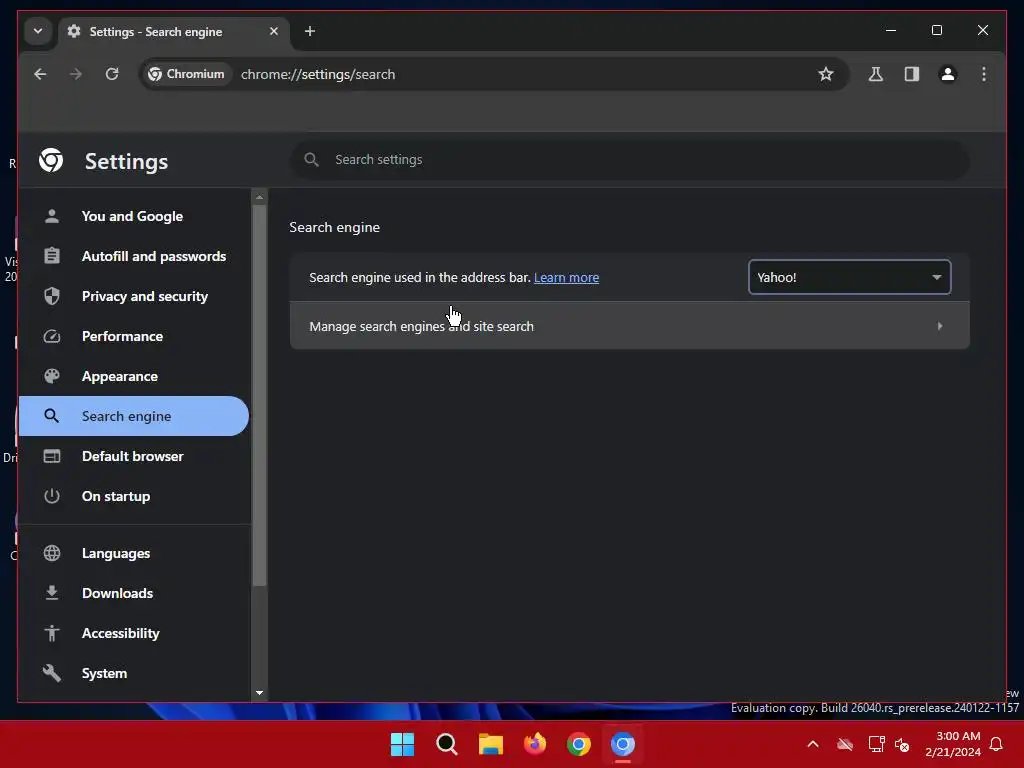Image resolution: width=1024 pixels, height=768 pixels.
Task: Launch Google Chrome from the taskbar
Action: (x=579, y=744)
